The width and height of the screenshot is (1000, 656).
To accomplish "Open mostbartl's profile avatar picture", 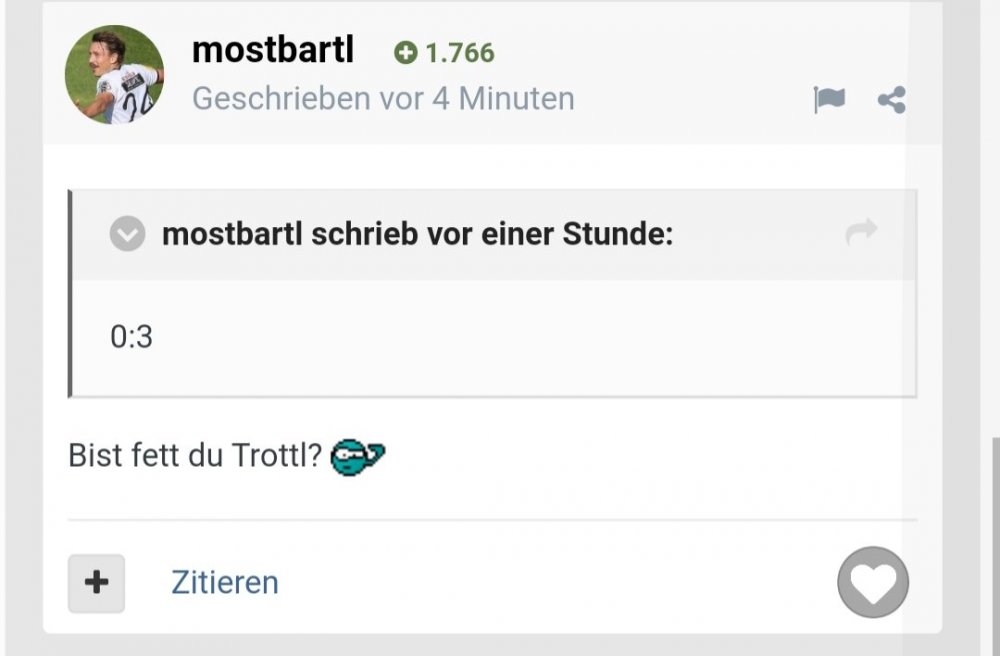I will click(114, 75).
